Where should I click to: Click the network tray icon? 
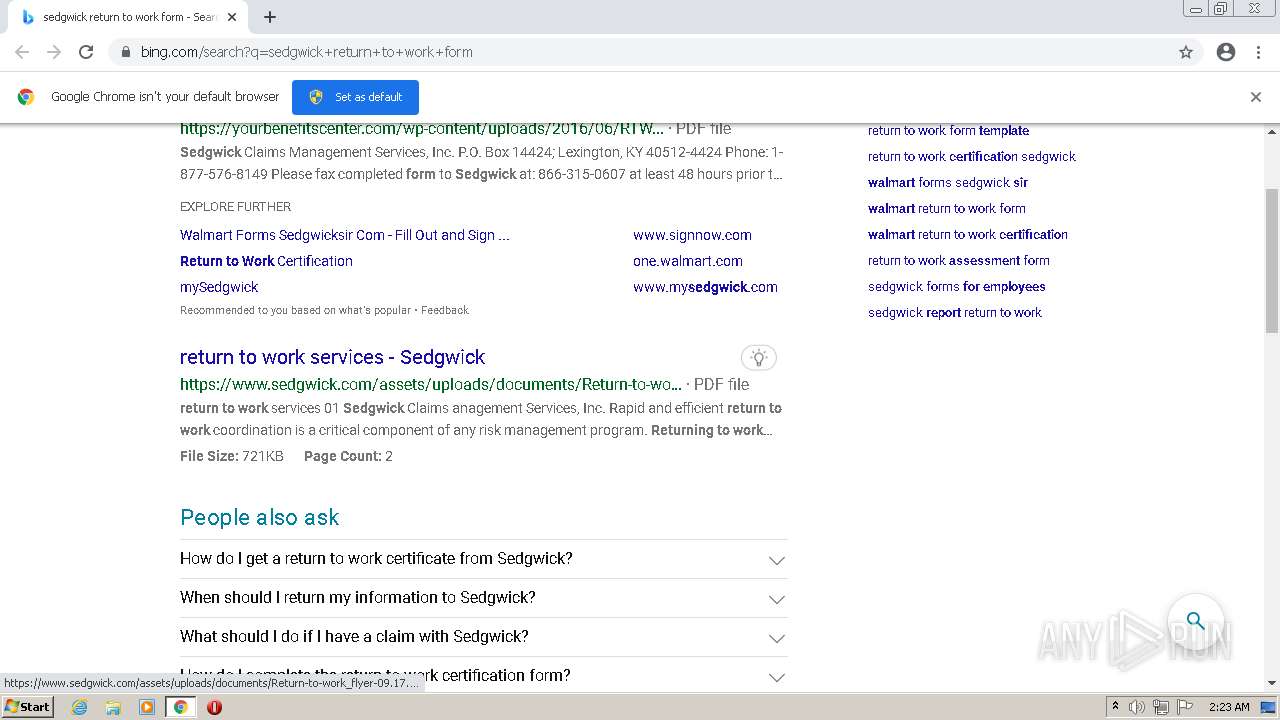pyautogui.click(x=1161, y=707)
